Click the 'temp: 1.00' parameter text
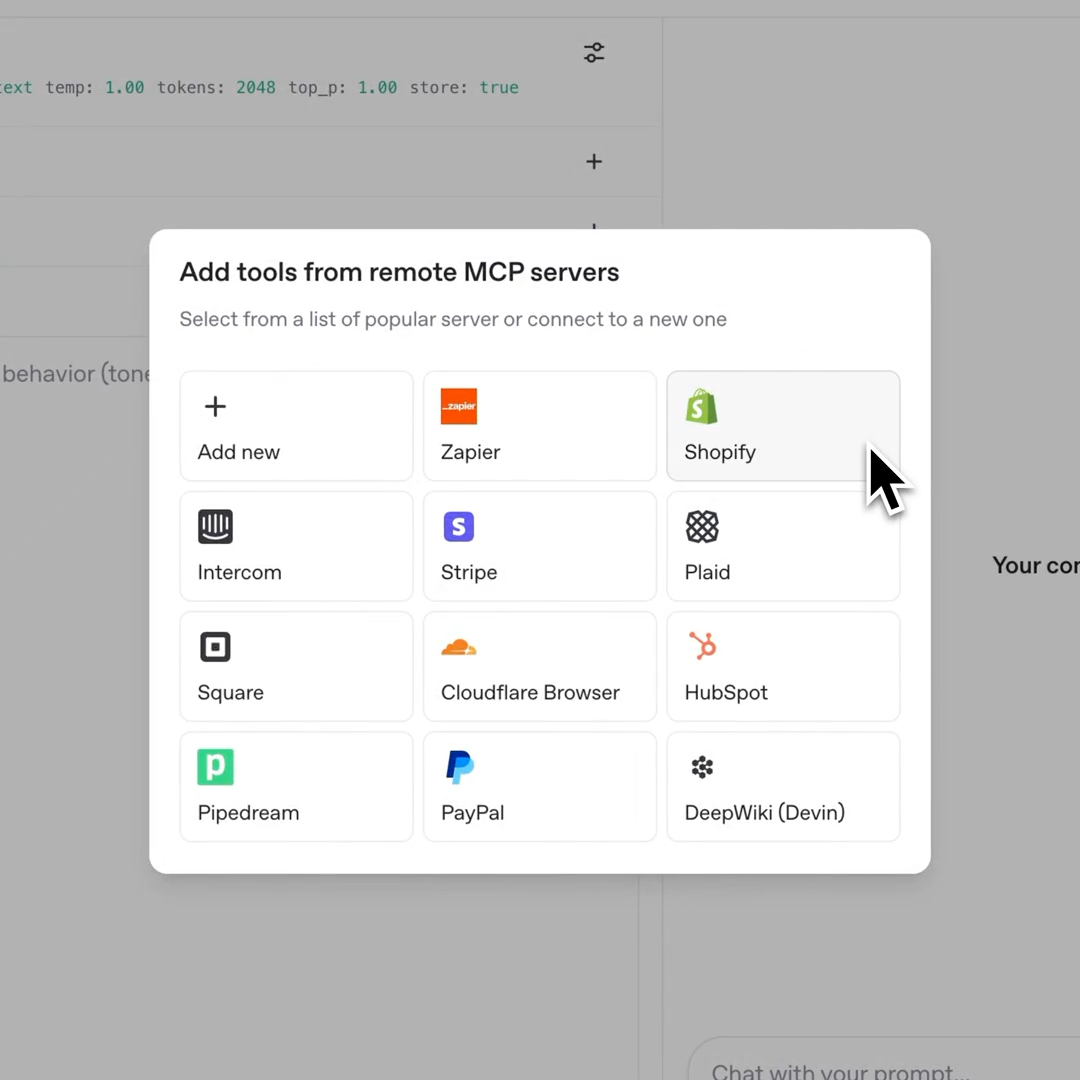 point(95,87)
